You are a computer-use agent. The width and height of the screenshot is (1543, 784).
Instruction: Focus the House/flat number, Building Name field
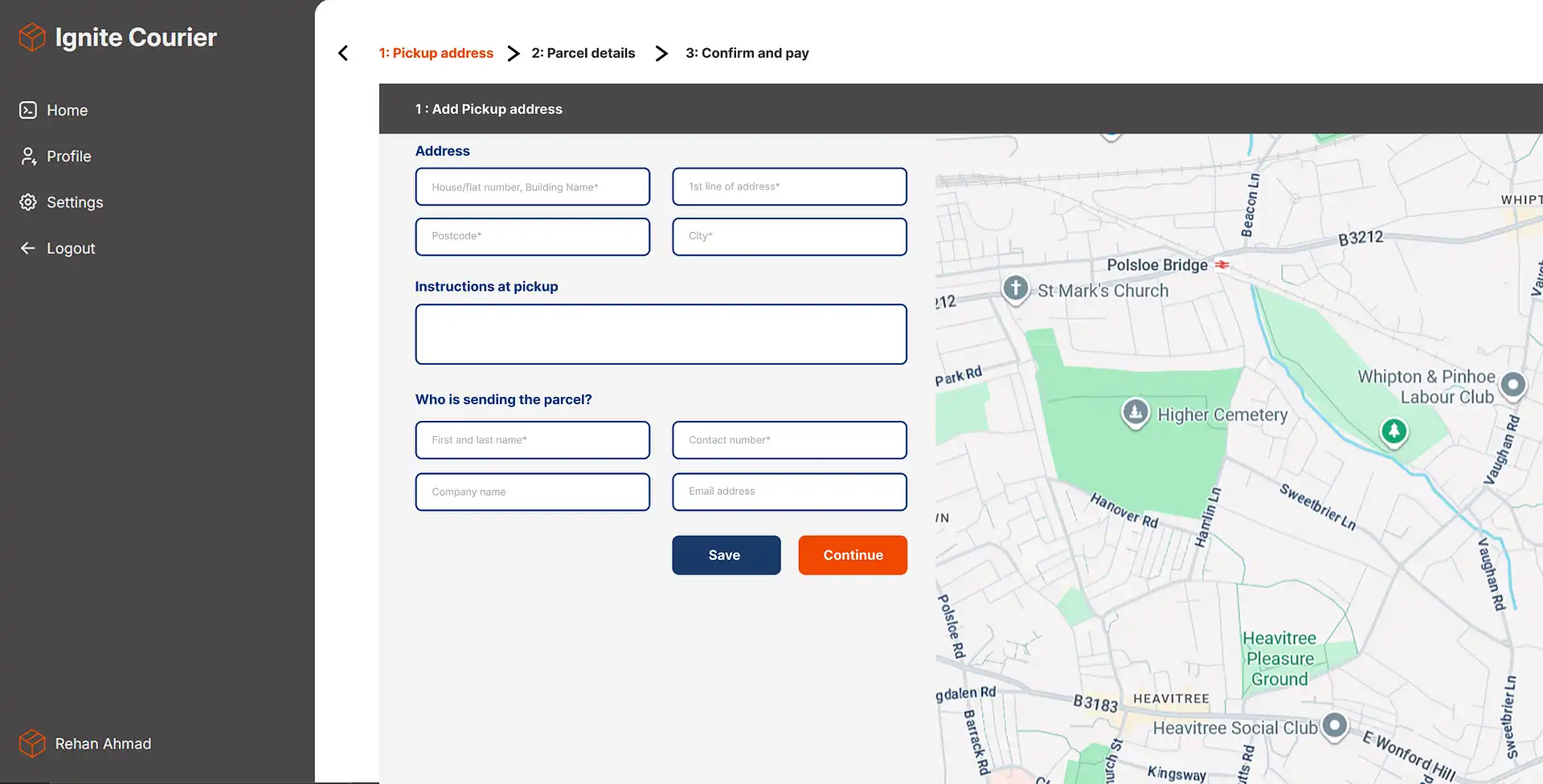[533, 186]
